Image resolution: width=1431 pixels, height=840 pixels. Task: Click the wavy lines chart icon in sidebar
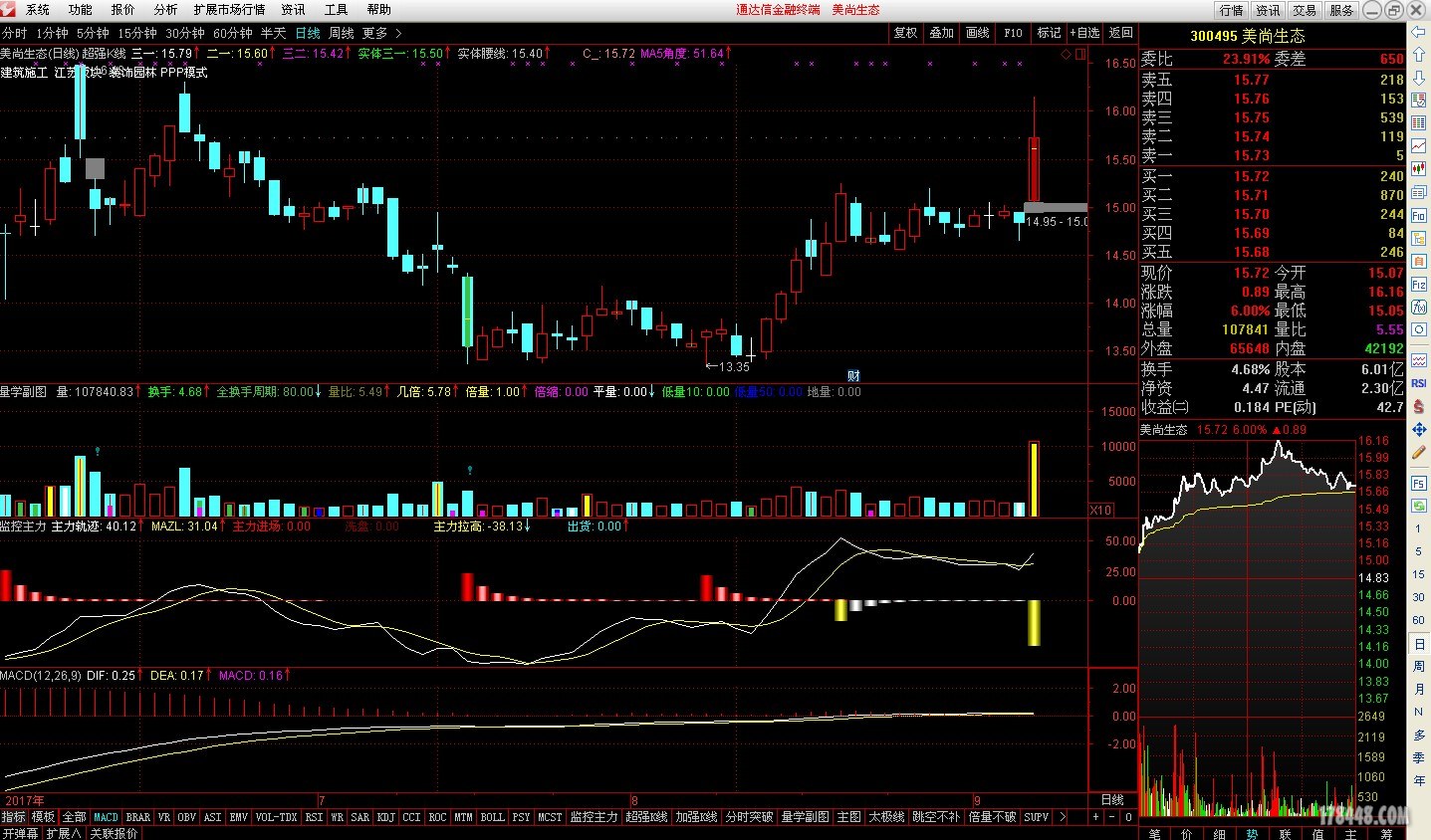pyautogui.click(x=1419, y=360)
